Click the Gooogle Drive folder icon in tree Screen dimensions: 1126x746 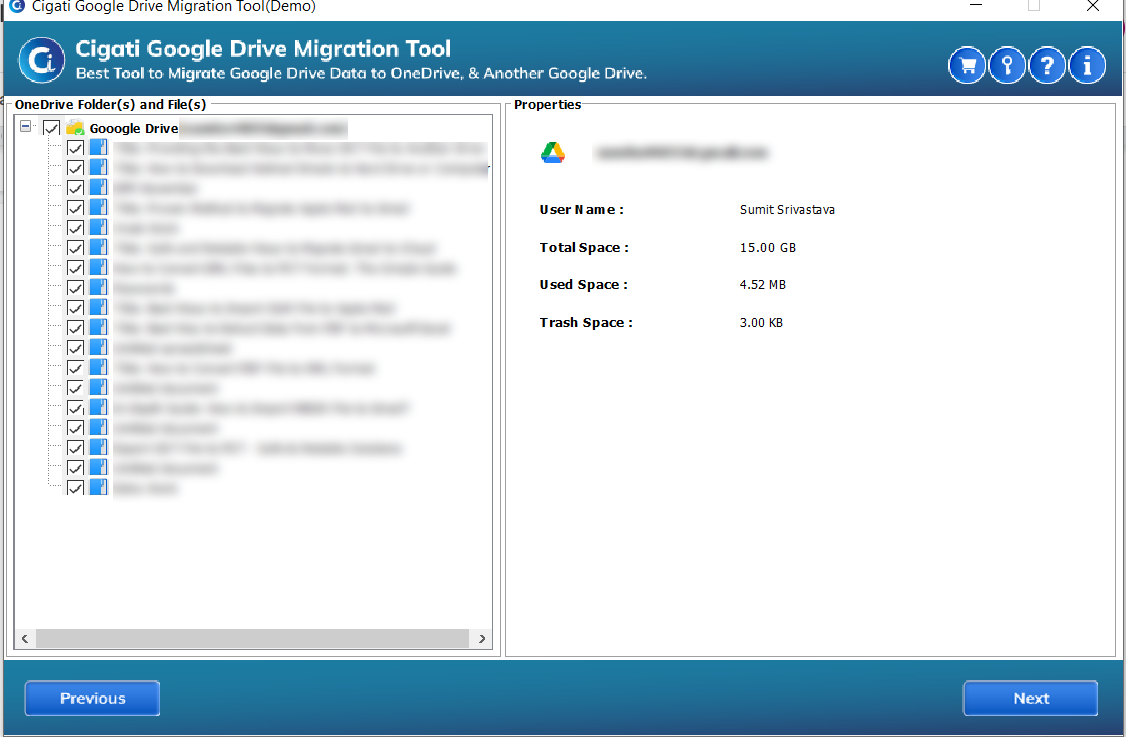[x=75, y=129]
